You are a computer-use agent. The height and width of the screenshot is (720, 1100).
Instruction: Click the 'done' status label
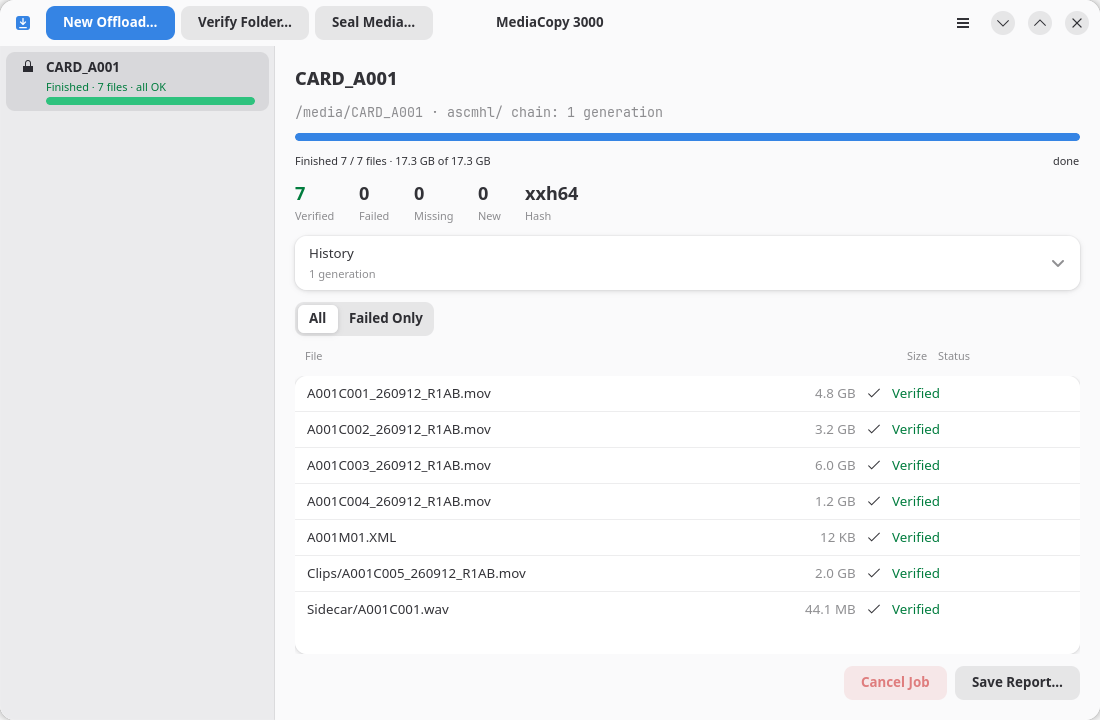click(x=1066, y=161)
